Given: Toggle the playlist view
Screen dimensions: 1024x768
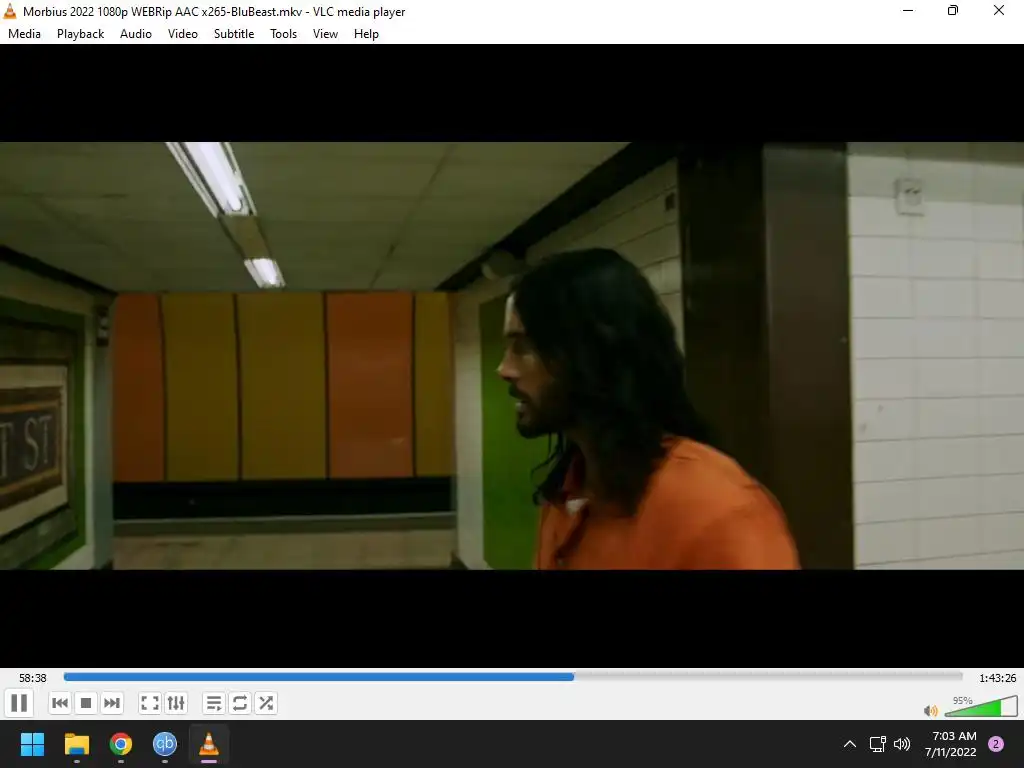Looking at the screenshot, I should click(214, 703).
